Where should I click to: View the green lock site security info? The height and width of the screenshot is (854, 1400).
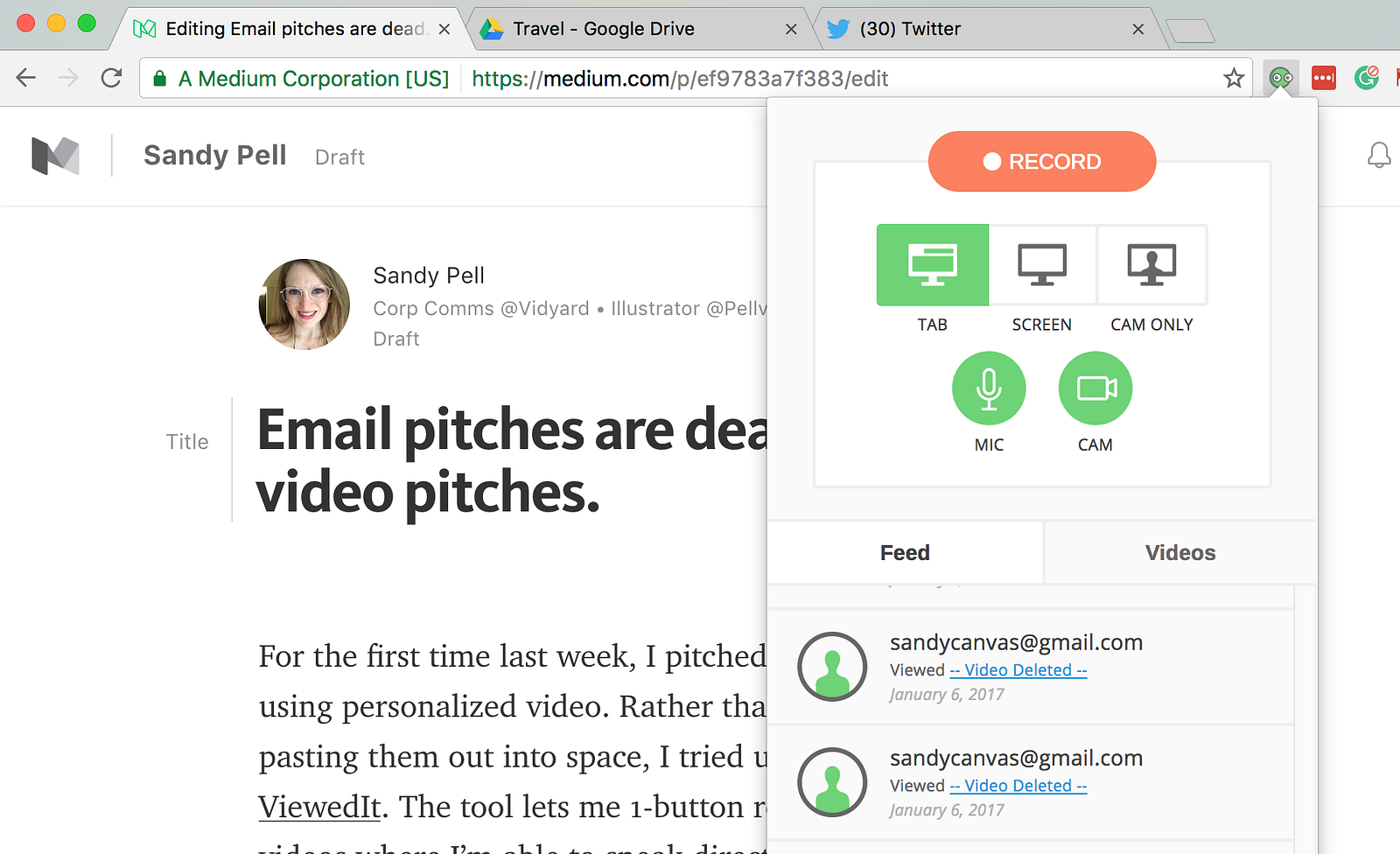point(159,79)
